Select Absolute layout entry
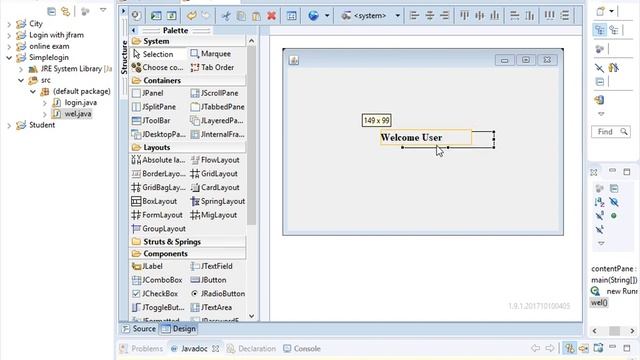This screenshot has height=360, width=640. (x=158, y=160)
